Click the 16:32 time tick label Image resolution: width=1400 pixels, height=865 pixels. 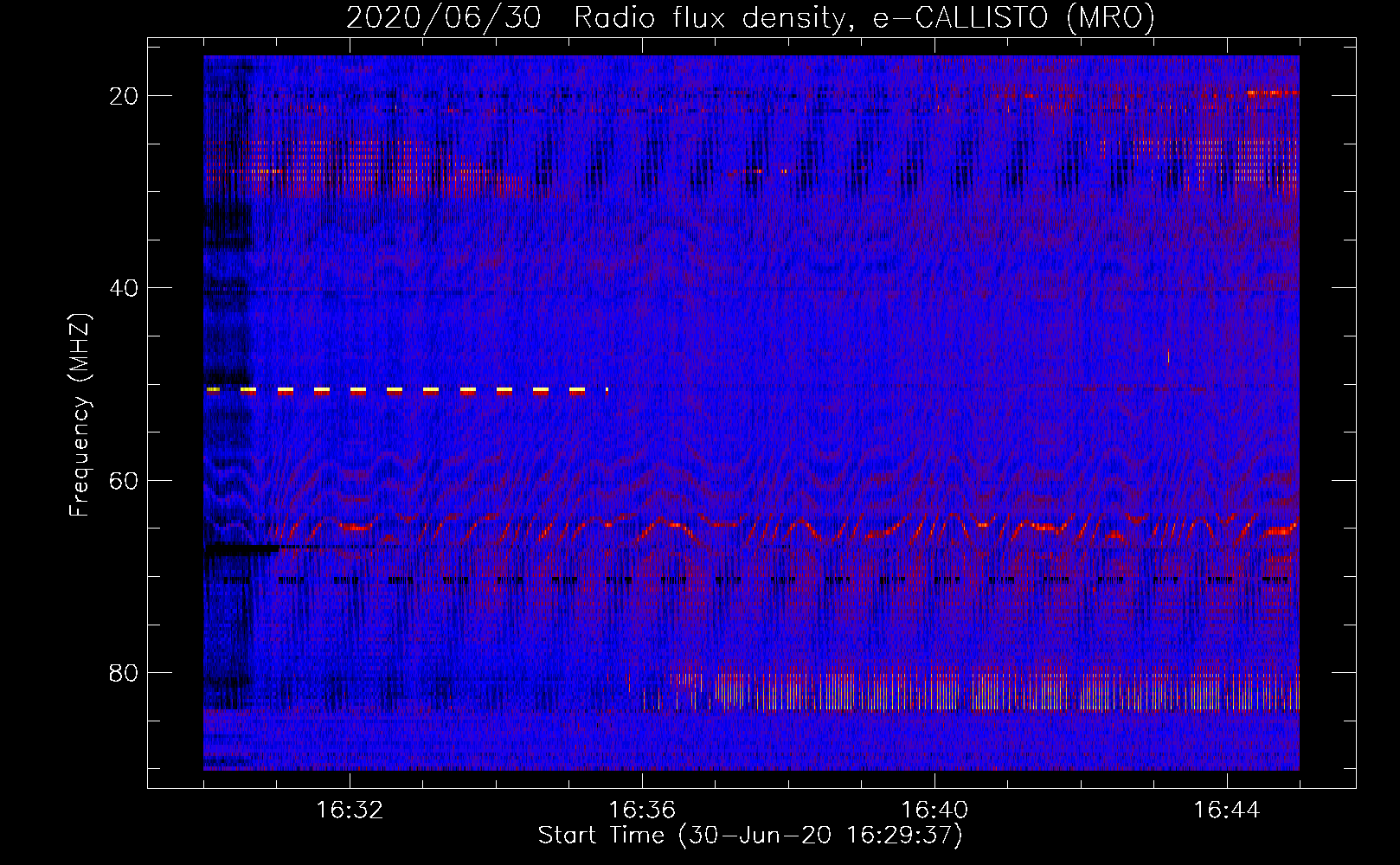pos(350,811)
